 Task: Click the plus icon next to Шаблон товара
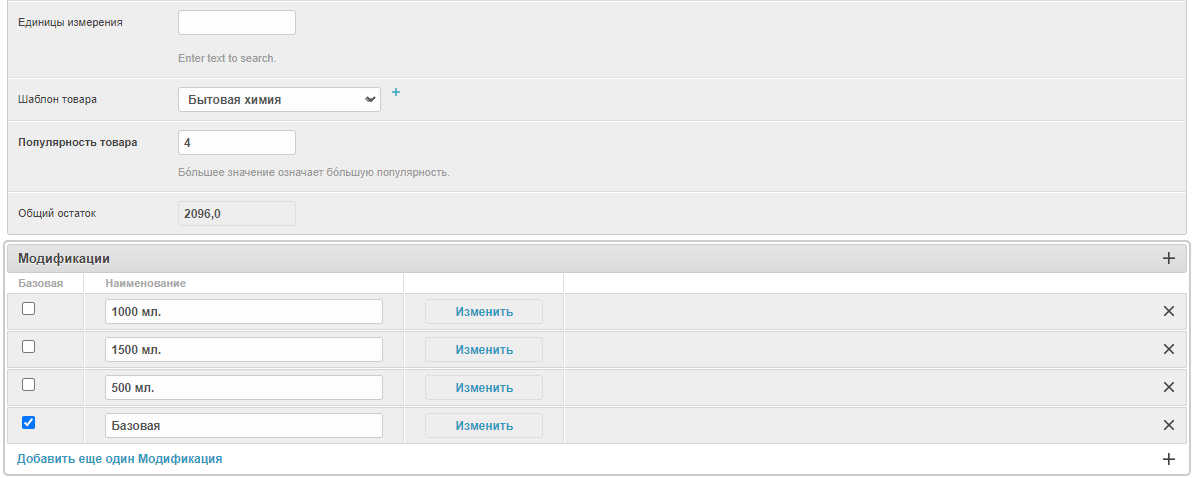pyautogui.click(x=395, y=92)
